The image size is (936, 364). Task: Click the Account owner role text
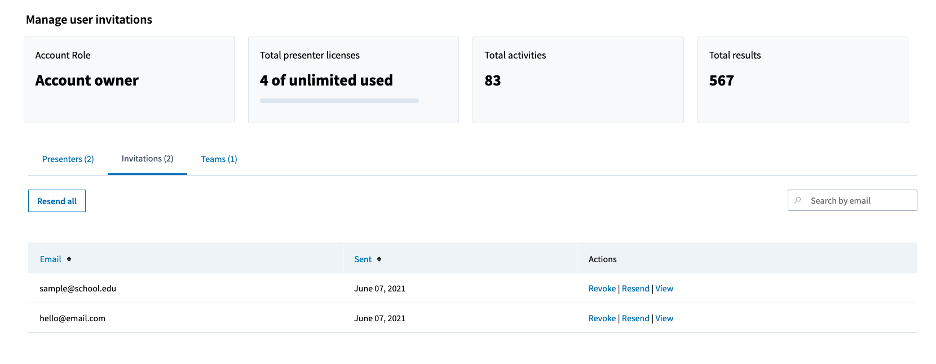click(87, 81)
